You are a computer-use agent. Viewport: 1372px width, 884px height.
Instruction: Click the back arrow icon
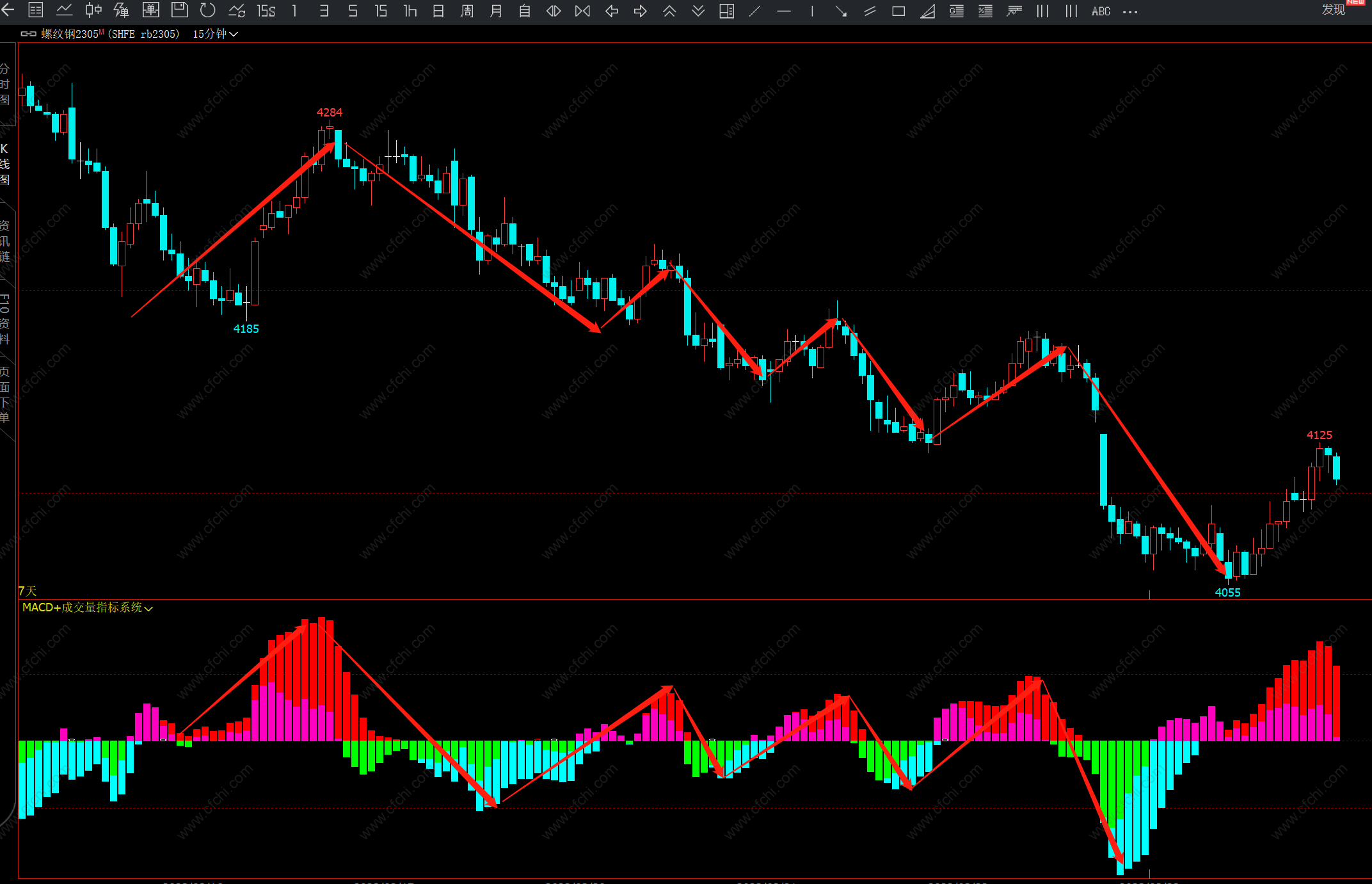pos(8,10)
